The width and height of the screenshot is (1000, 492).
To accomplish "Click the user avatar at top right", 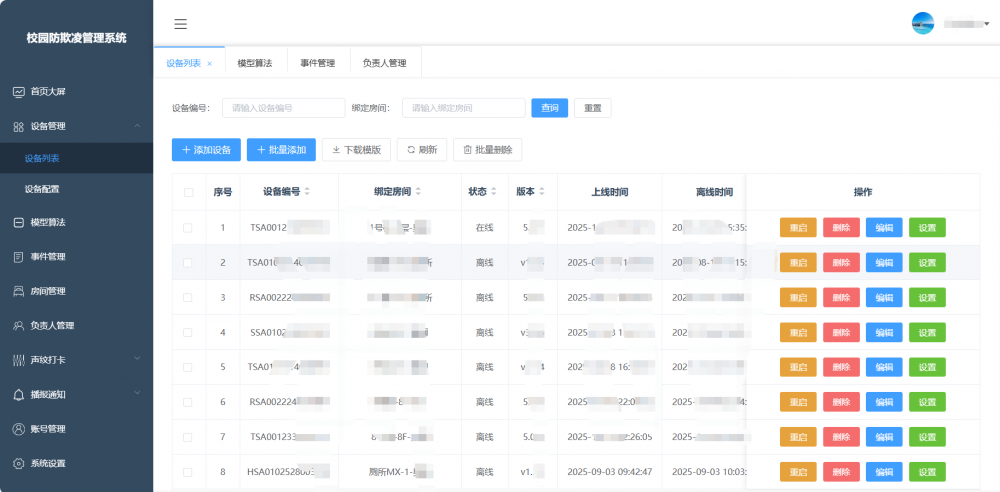I will pyautogui.click(x=923, y=23).
